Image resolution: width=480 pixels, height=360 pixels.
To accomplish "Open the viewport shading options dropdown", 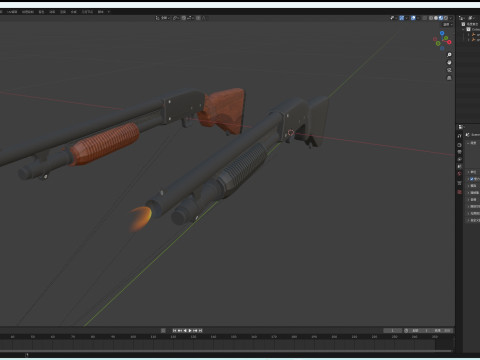I will click(451, 18).
